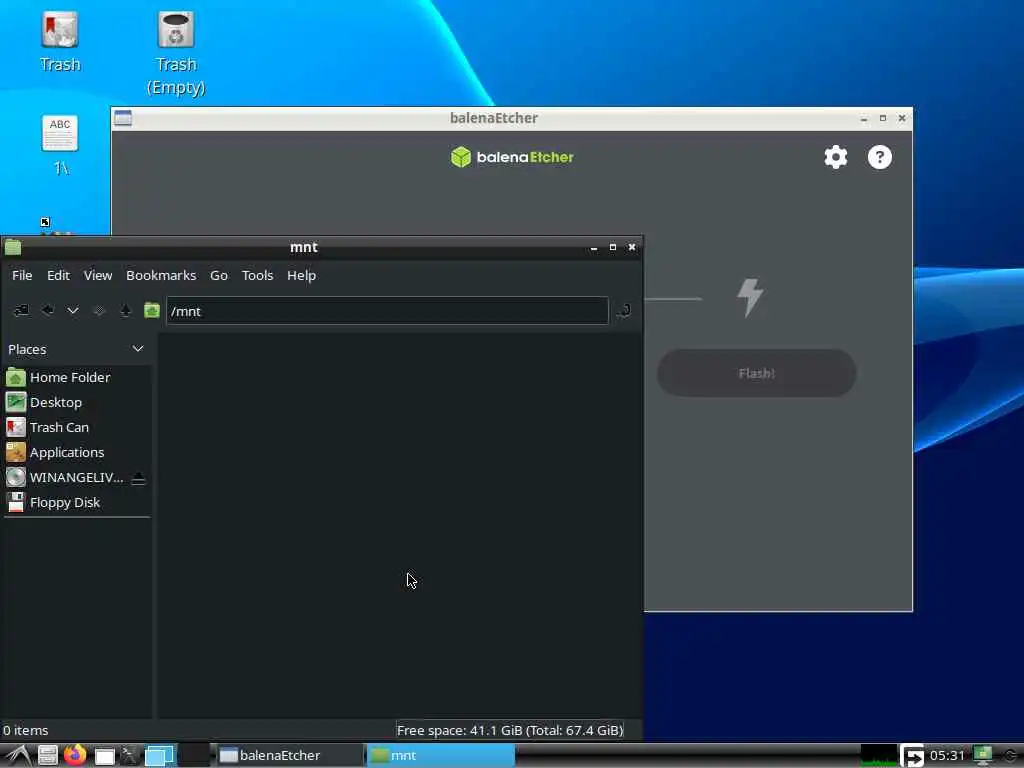Screen dimensions: 1024x768
Task: Select Desktop in Places sidebar
Action: click(76, 402)
